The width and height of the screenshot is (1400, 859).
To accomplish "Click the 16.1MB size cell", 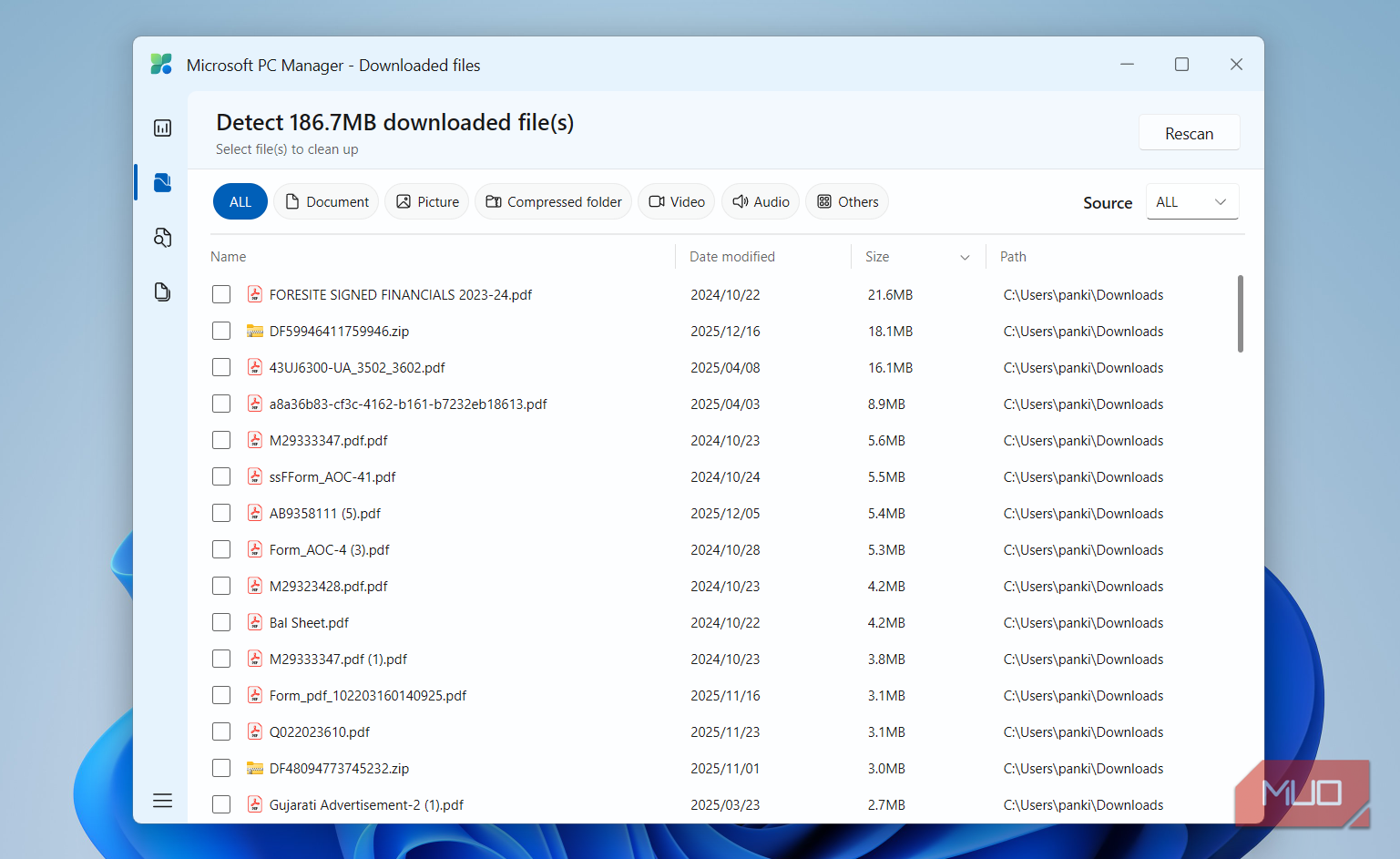I will [890, 367].
